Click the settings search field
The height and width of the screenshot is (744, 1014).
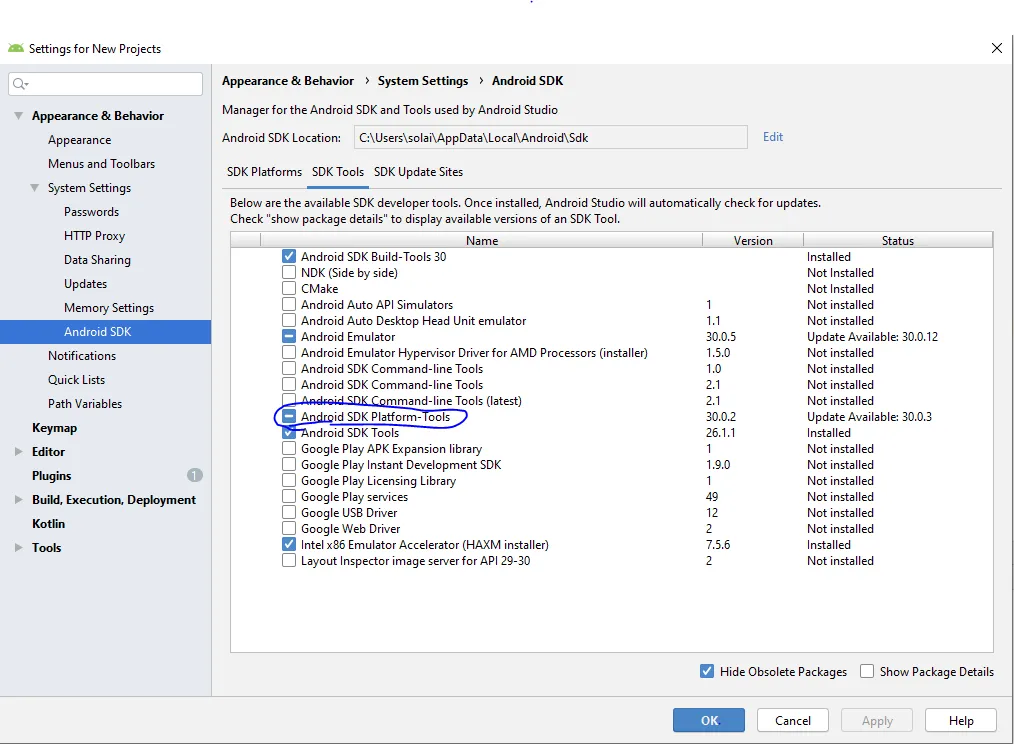[105, 83]
